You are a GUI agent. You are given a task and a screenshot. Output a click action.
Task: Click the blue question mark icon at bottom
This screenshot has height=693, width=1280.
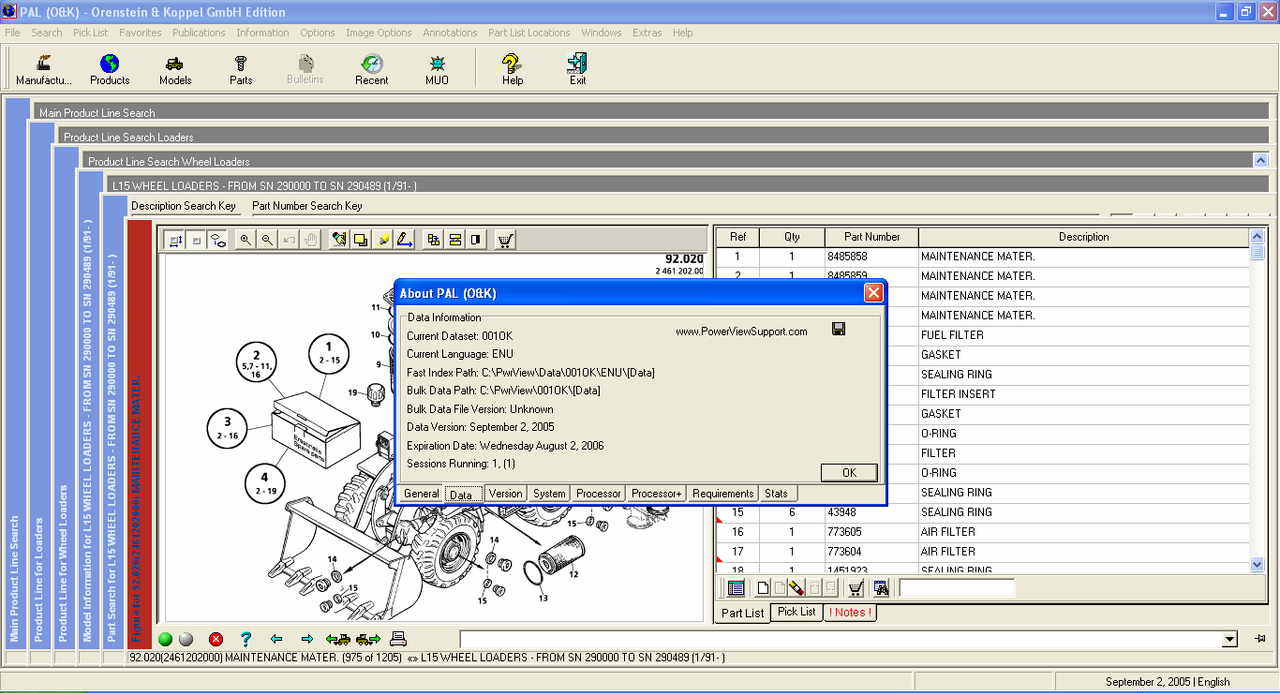(246, 639)
